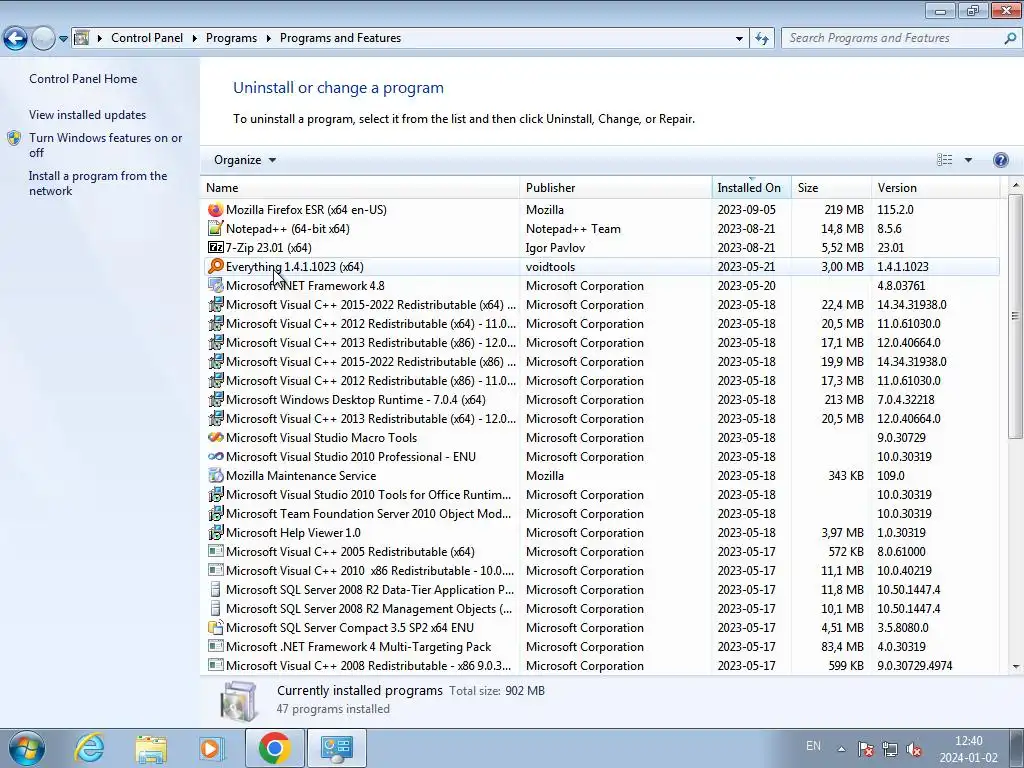This screenshot has height=768, width=1024.
Task: Click the Programs breadcrumb
Action: tap(231, 38)
